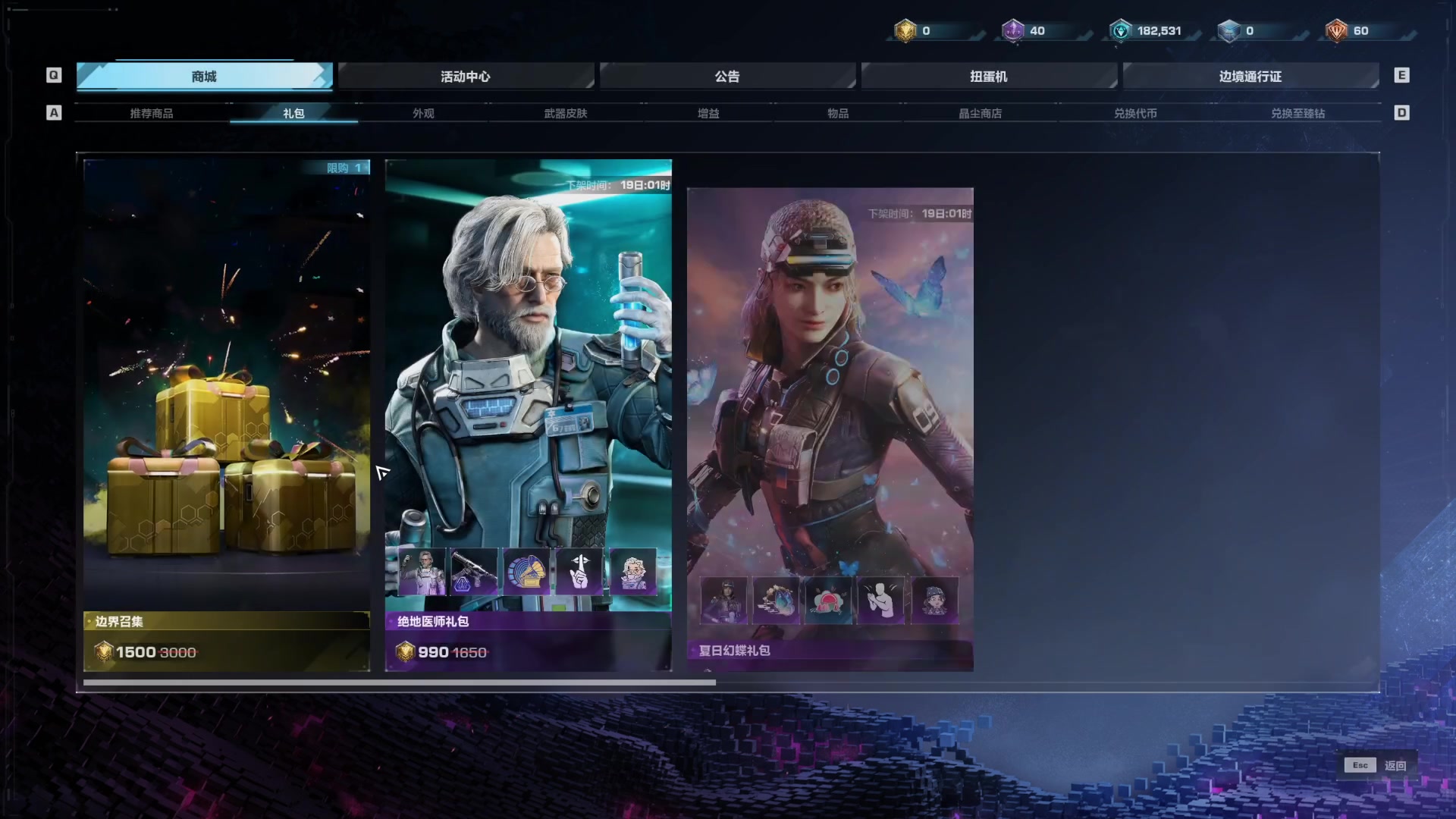The height and width of the screenshot is (819, 1456).
Task: Click the A key previous-subtab icon
Action: coord(53,113)
